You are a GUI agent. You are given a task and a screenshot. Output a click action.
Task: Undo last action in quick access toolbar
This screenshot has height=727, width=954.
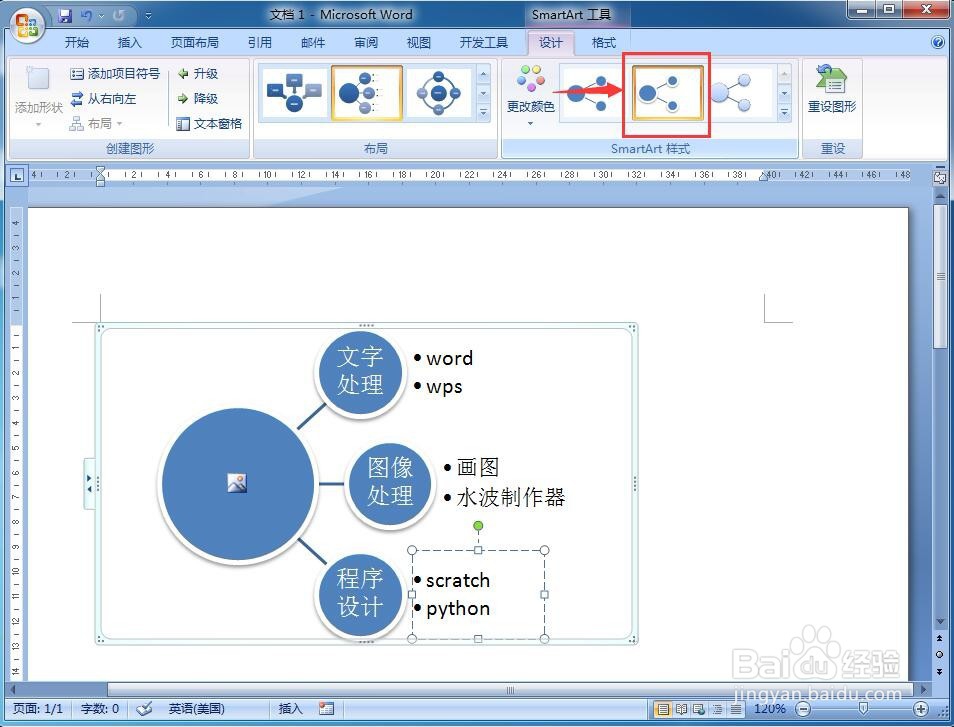(87, 15)
